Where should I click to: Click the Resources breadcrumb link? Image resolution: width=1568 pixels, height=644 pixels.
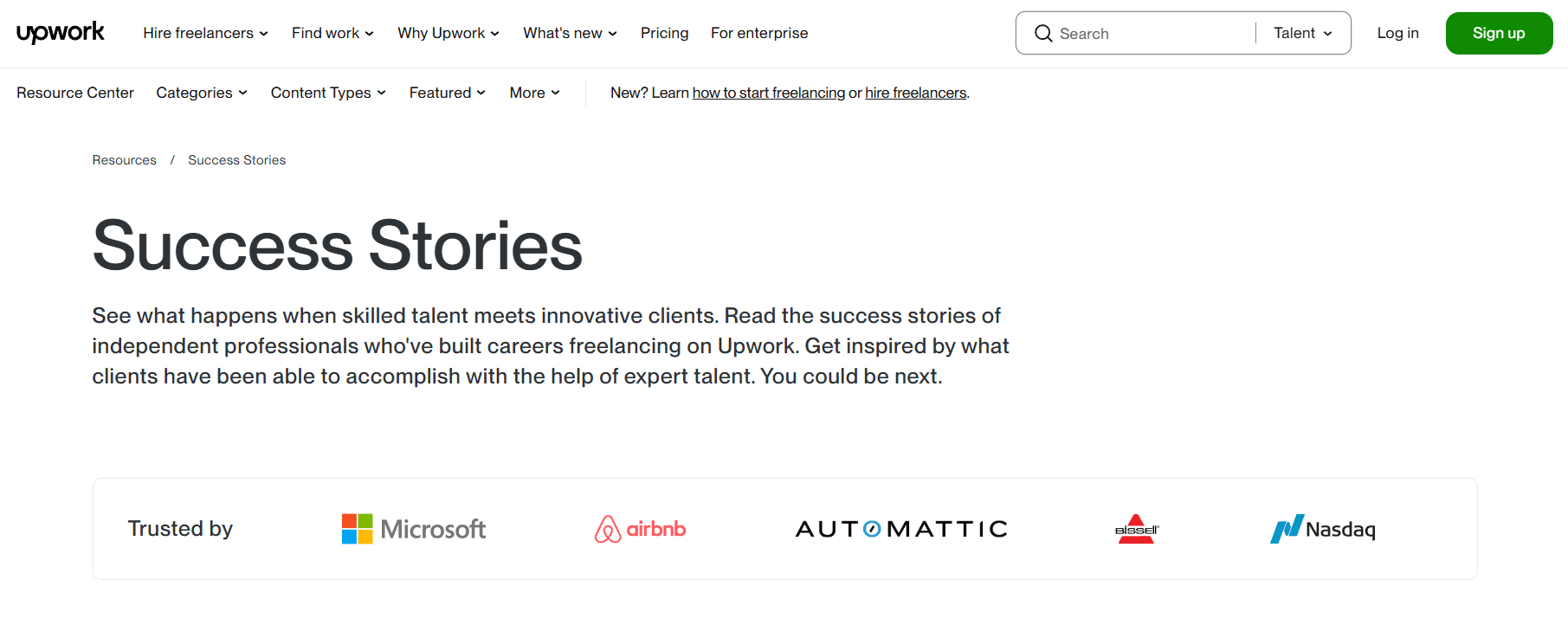(x=125, y=160)
